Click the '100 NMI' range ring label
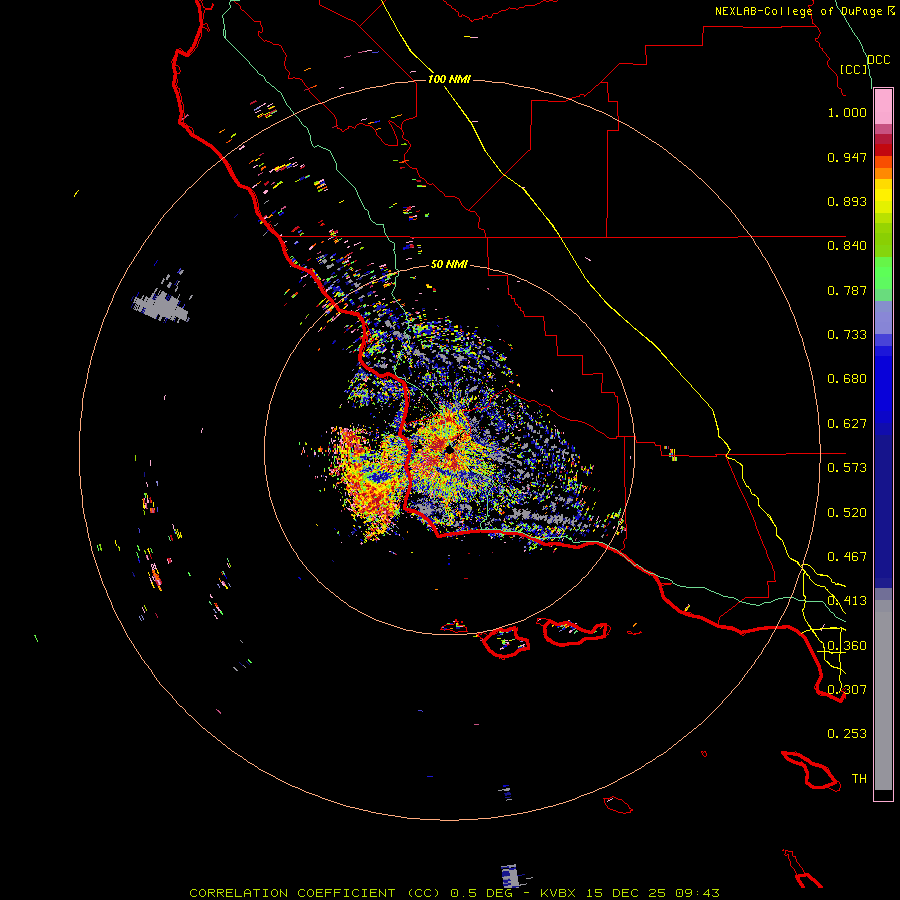The image size is (900, 900). [449, 79]
